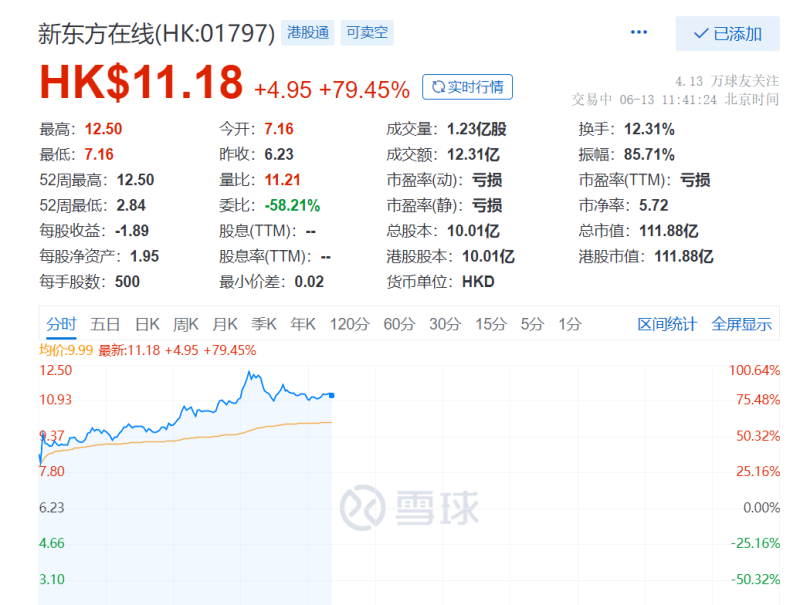Image resolution: width=800 pixels, height=605 pixels.
Task: Refresh quotes via 实时行情 button
Action: (x=467, y=87)
